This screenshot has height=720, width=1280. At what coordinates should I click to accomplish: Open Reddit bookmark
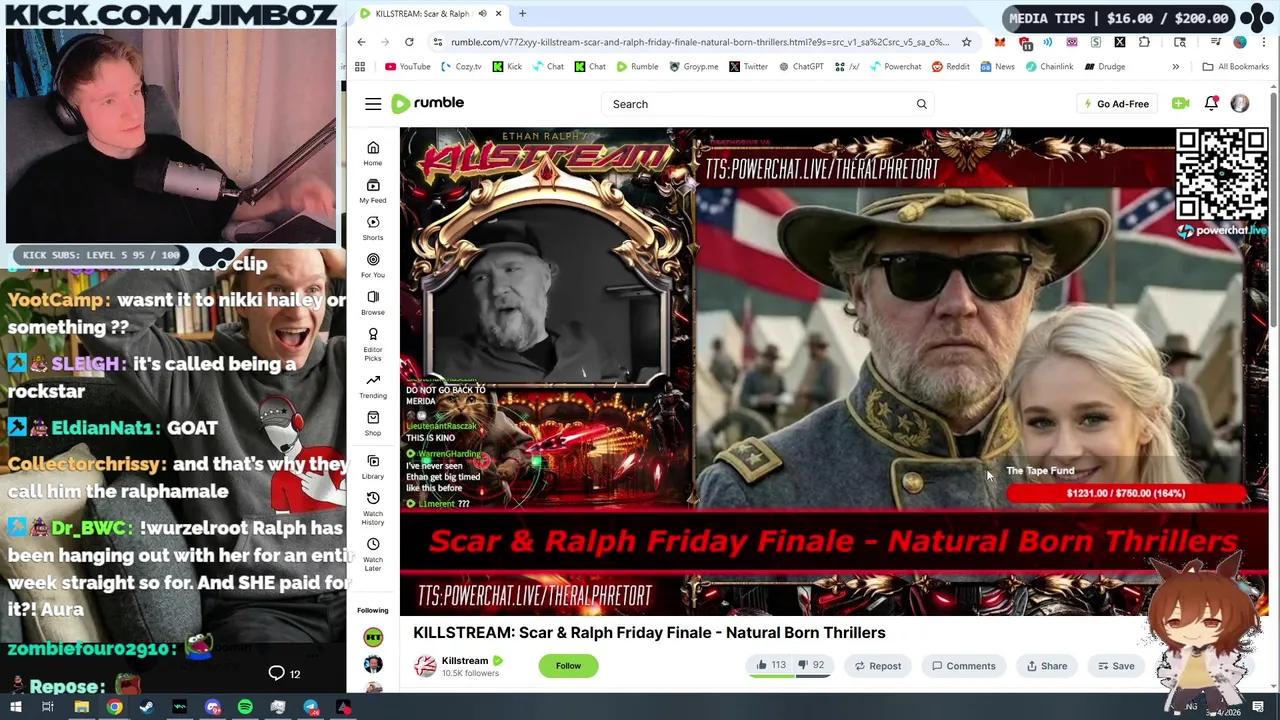click(950, 67)
